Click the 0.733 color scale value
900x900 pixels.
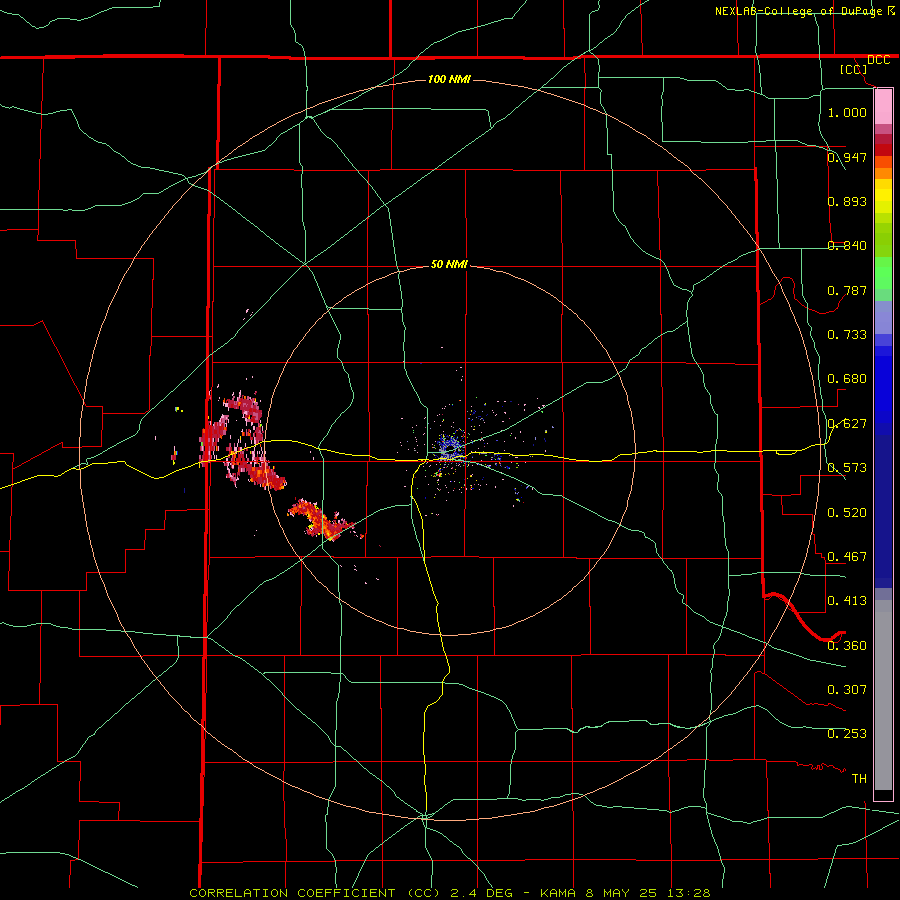(x=847, y=335)
